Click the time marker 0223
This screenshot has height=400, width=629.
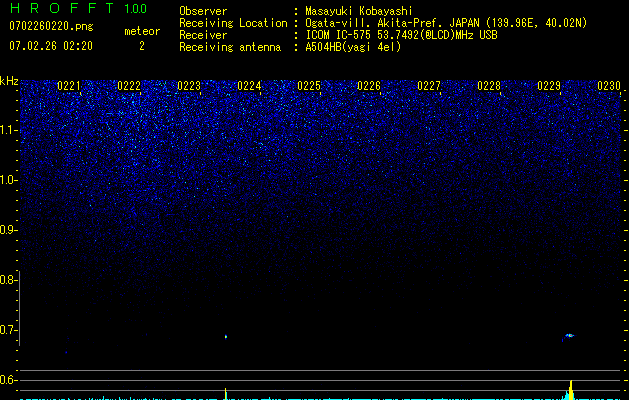click(x=189, y=86)
